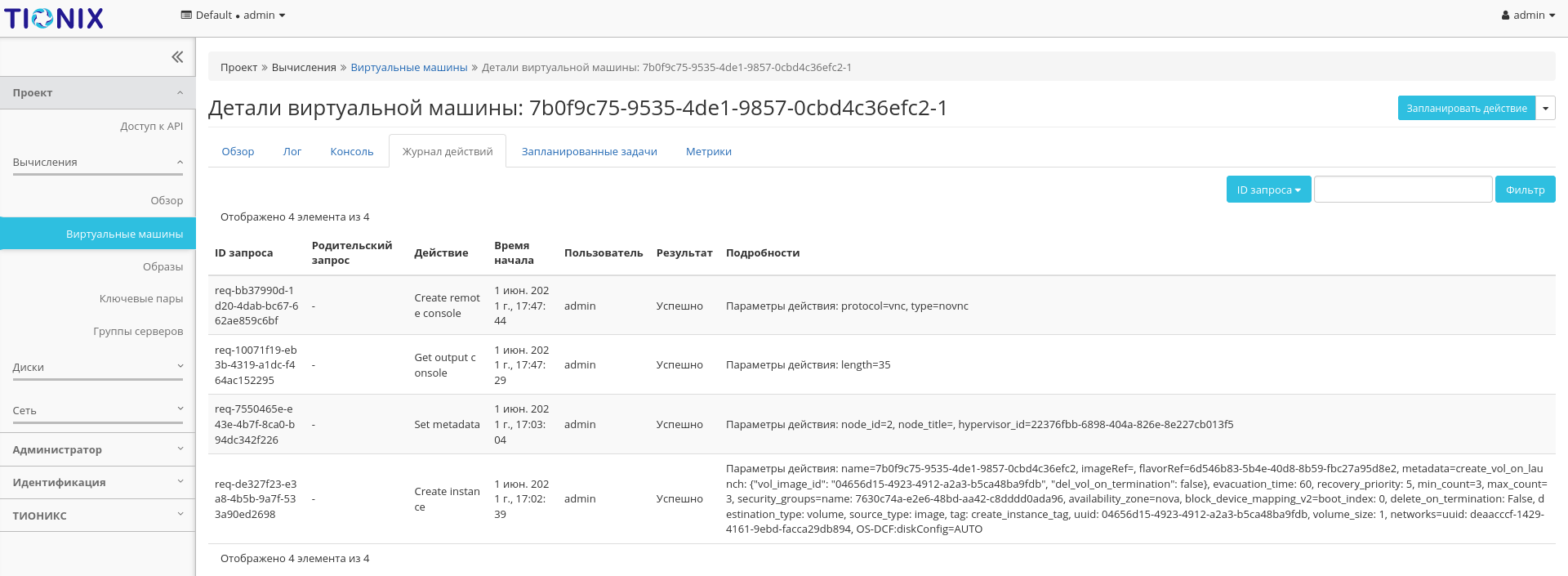Open the Консоль tab
This screenshot has width=1568, height=576.
pos(351,152)
